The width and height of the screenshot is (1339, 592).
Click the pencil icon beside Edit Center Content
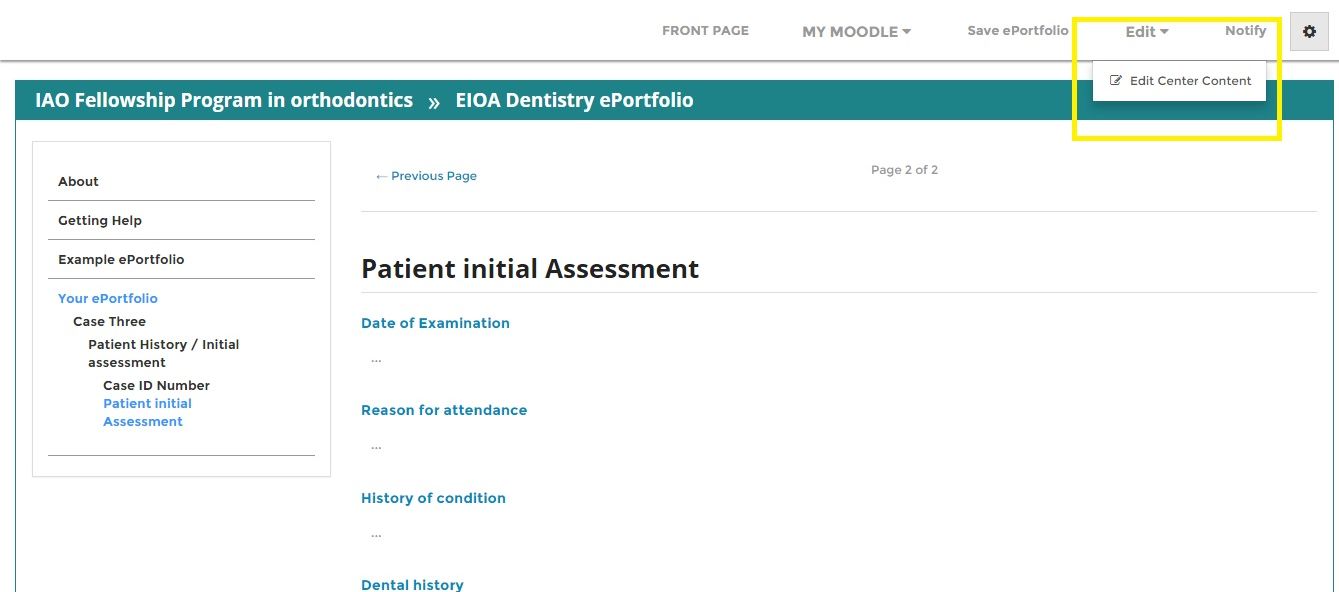(1116, 81)
